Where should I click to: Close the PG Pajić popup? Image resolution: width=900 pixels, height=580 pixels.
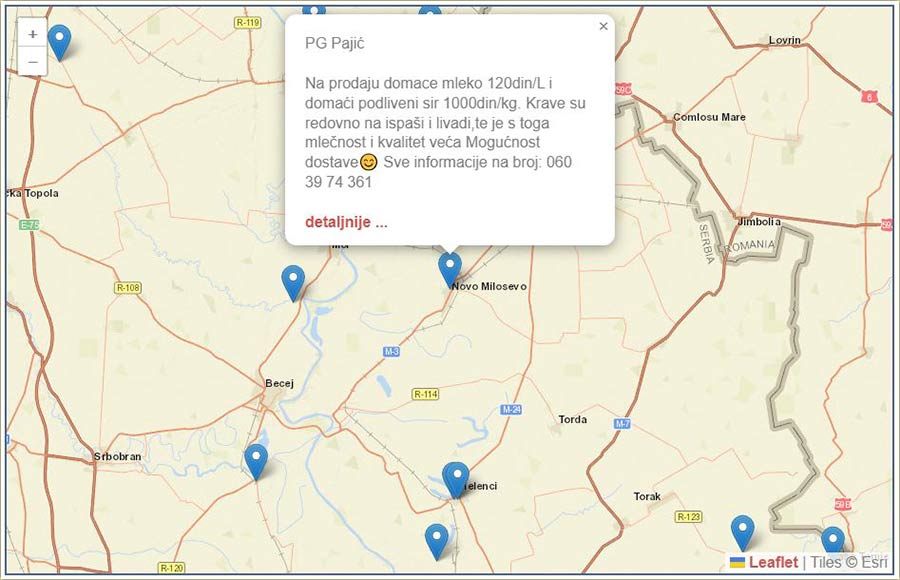(x=603, y=27)
